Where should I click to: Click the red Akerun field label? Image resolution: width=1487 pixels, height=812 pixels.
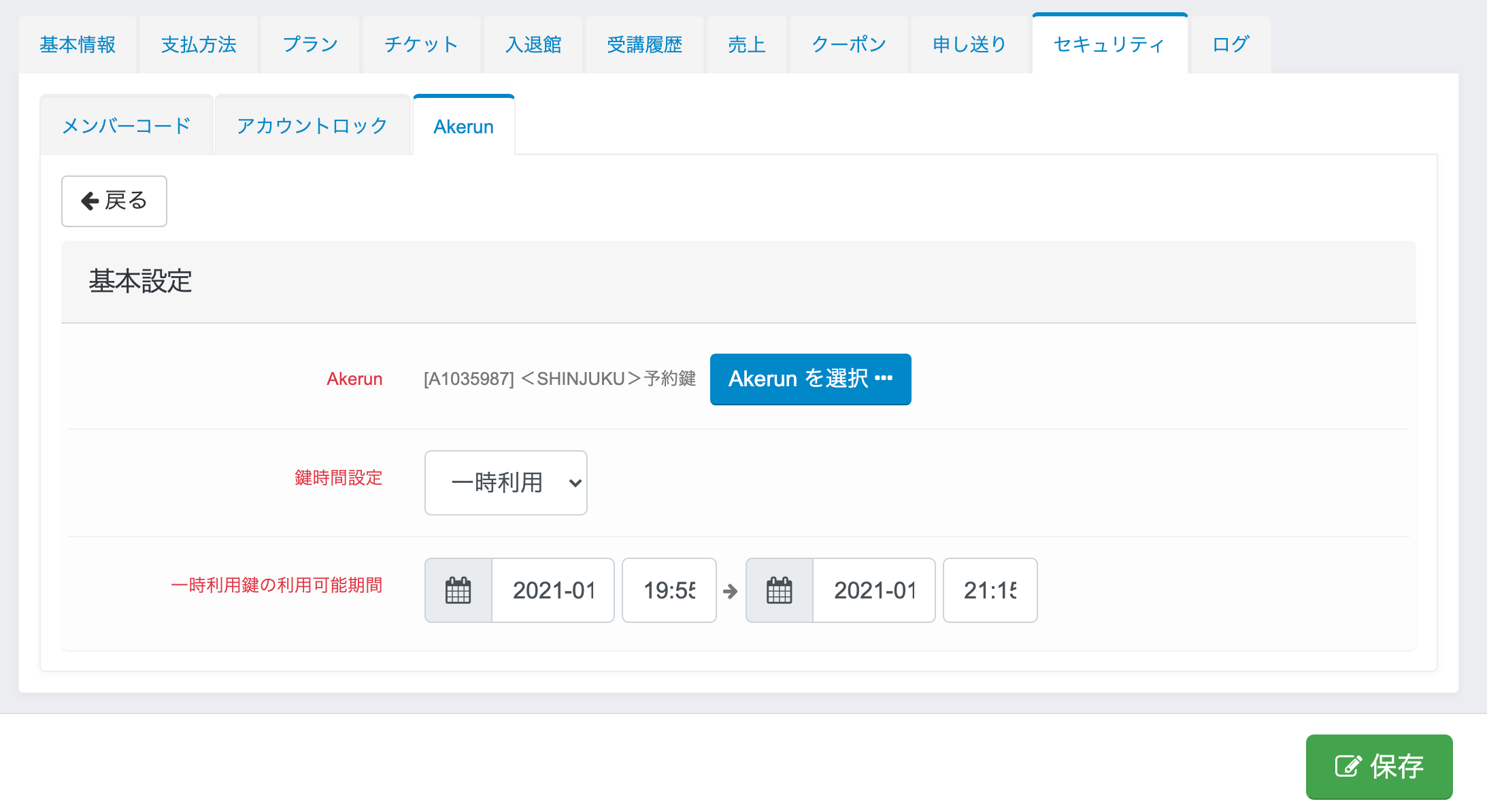coord(354,379)
